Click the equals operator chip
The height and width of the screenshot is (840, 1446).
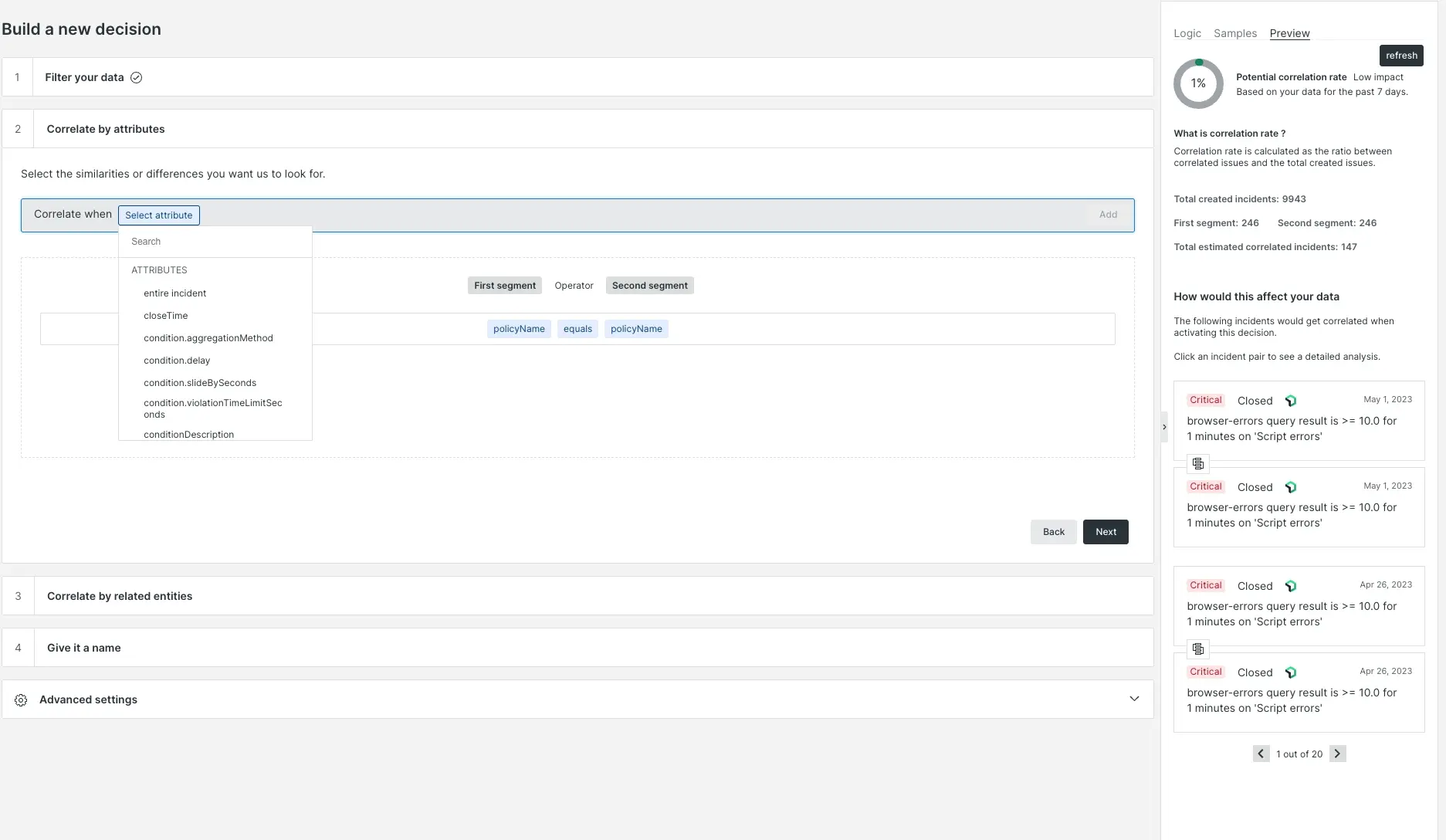[577, 329]
